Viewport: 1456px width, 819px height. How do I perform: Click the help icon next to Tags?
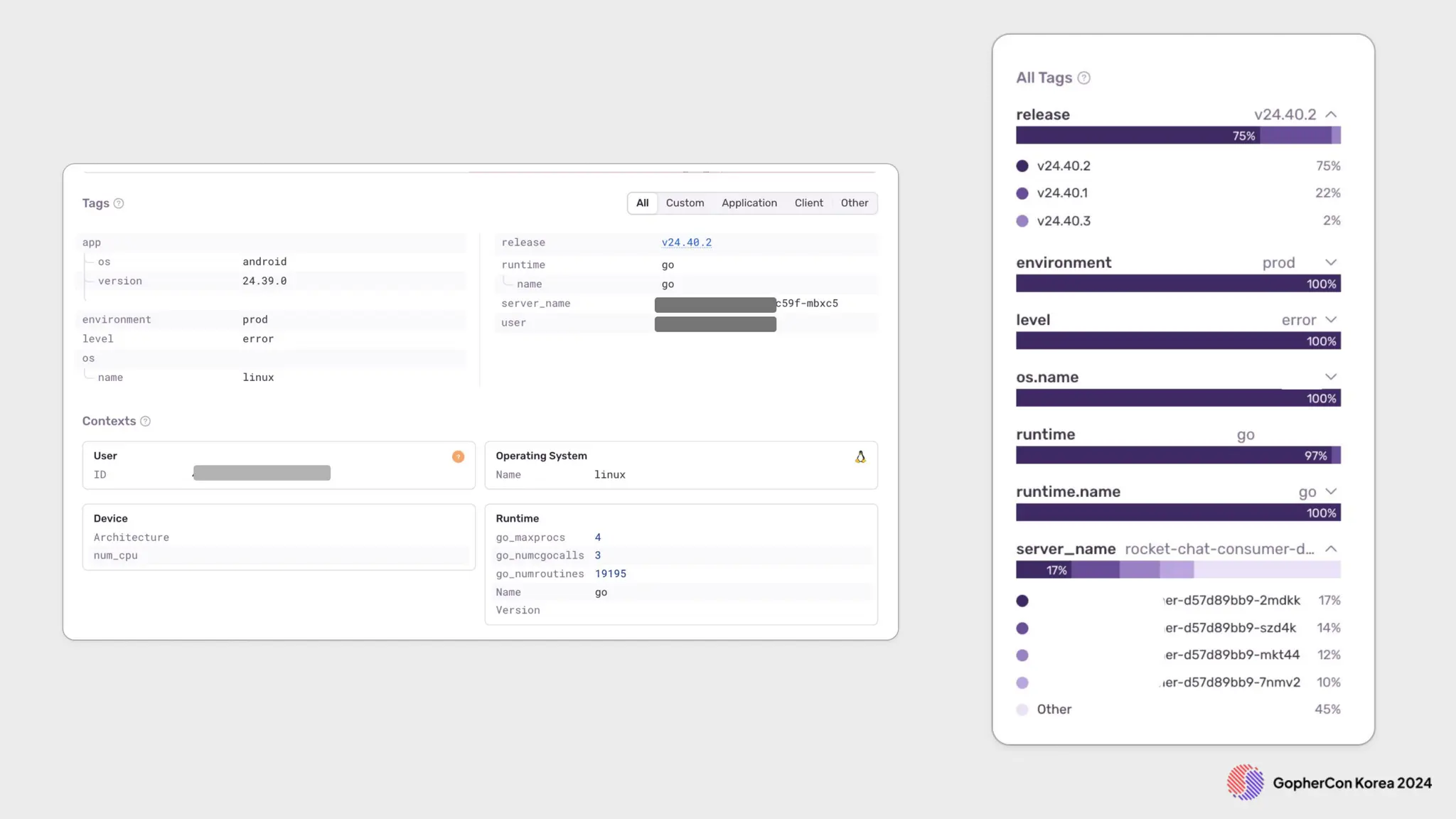[119, 203]
